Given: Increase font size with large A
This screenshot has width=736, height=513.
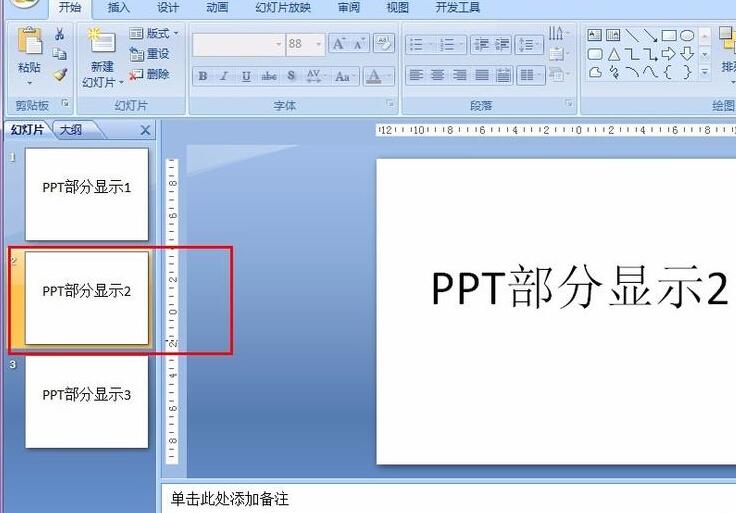Looking at the screenshot, I should 339,44.
